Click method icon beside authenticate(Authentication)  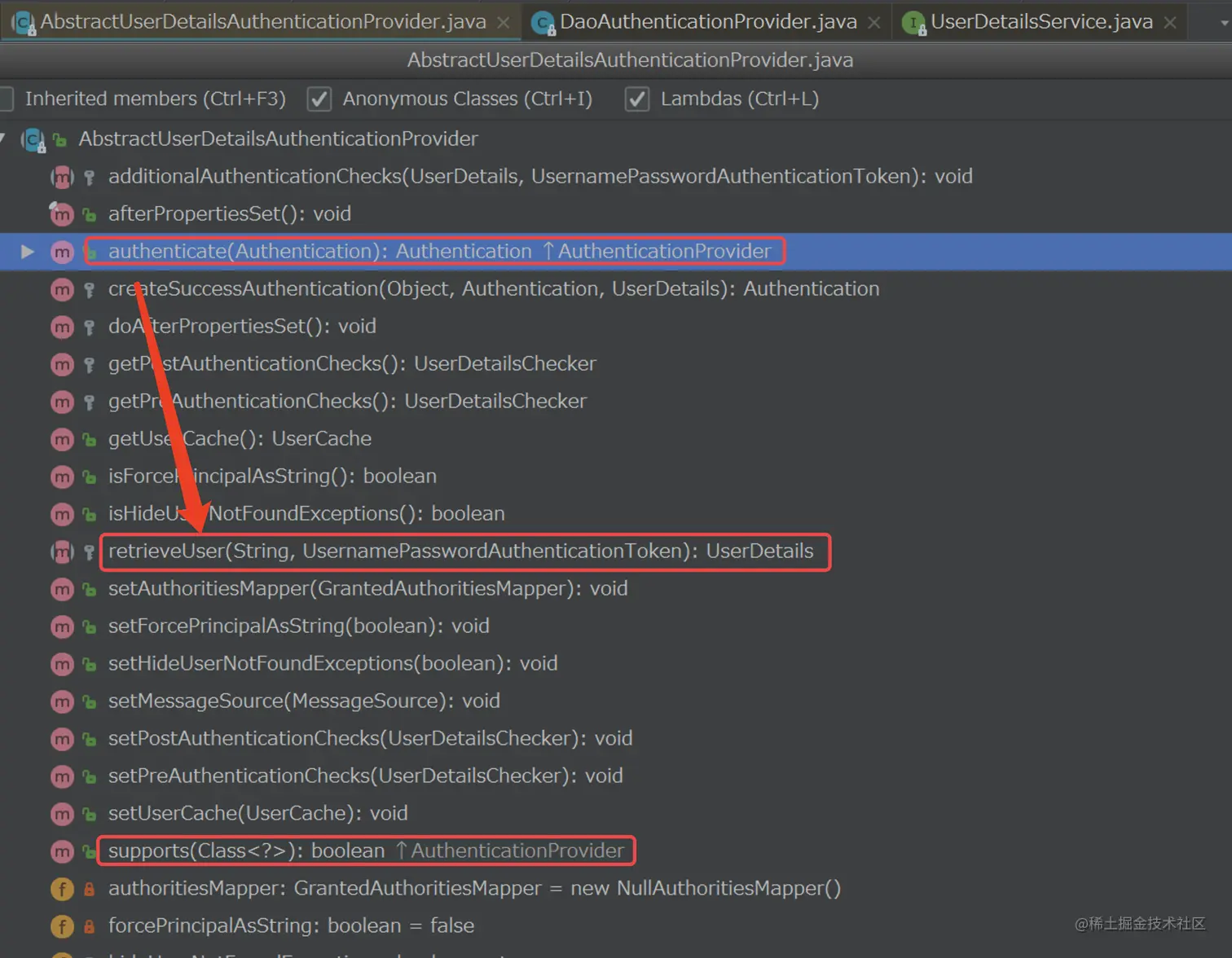(62, 252)
